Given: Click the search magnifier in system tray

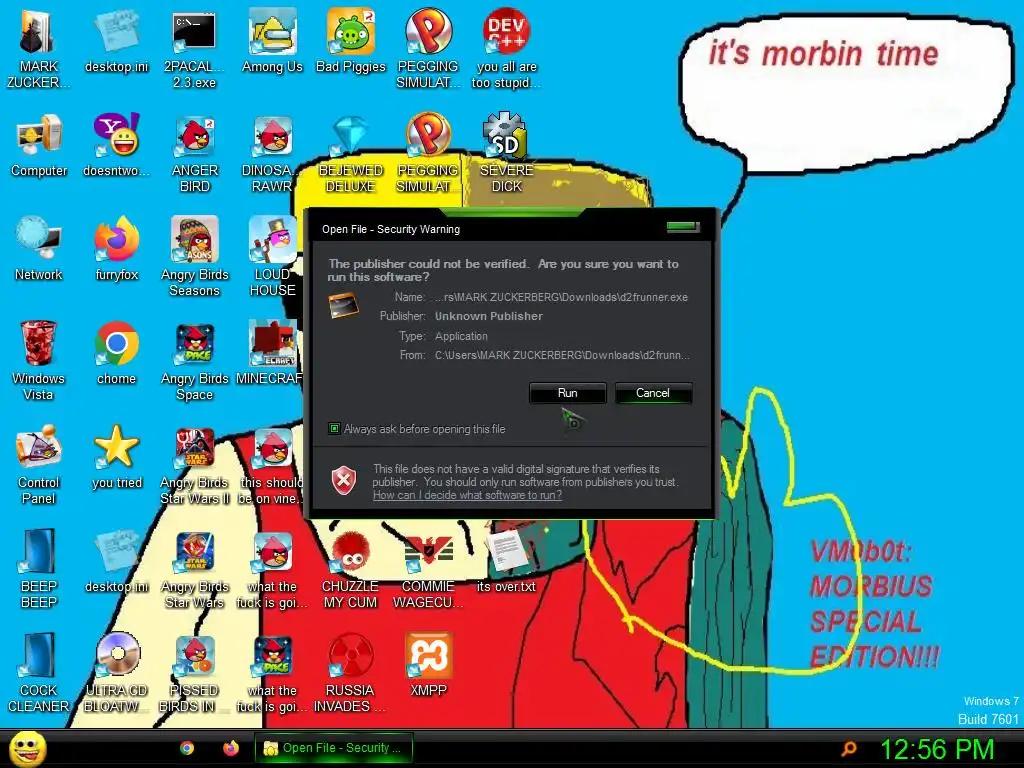Looking at the screenshot, I should (849, 748).
